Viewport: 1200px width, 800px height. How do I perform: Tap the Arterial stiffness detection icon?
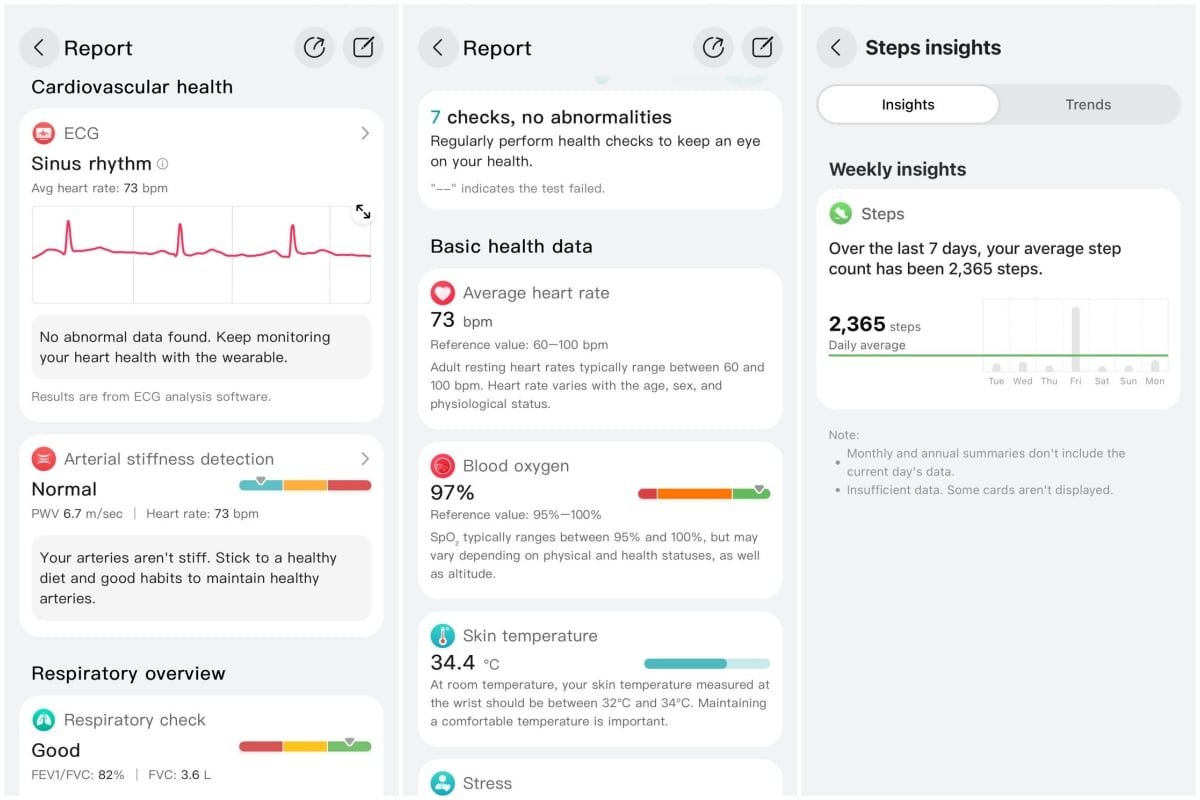click(x=43, y=459)
